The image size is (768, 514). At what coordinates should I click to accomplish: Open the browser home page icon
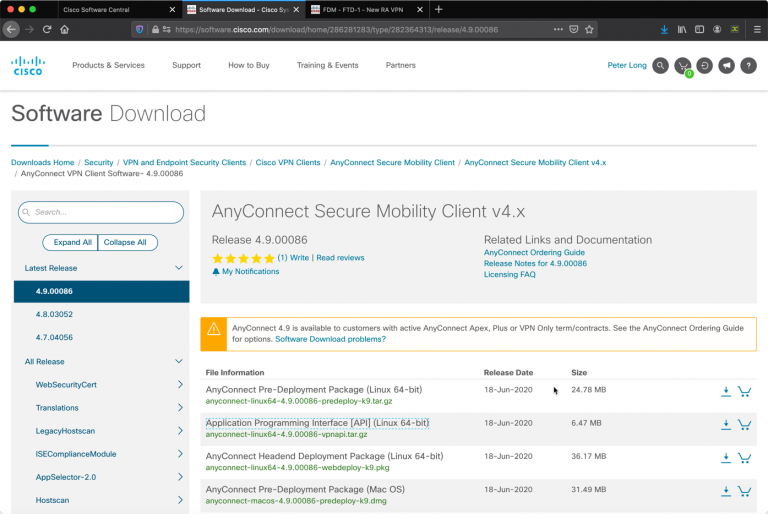click(65, 29)
